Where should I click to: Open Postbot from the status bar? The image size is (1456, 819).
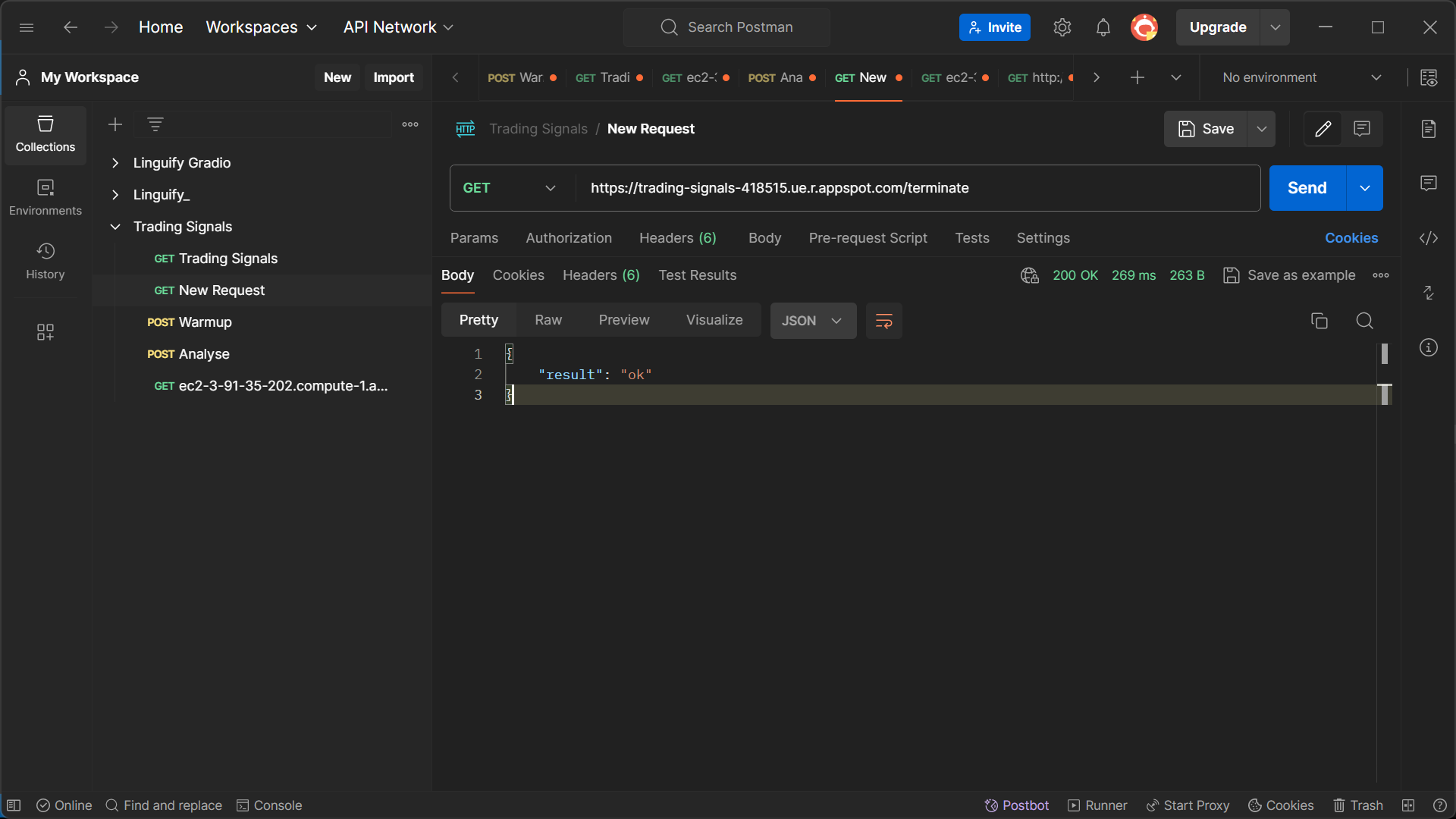coord(1016,805)
